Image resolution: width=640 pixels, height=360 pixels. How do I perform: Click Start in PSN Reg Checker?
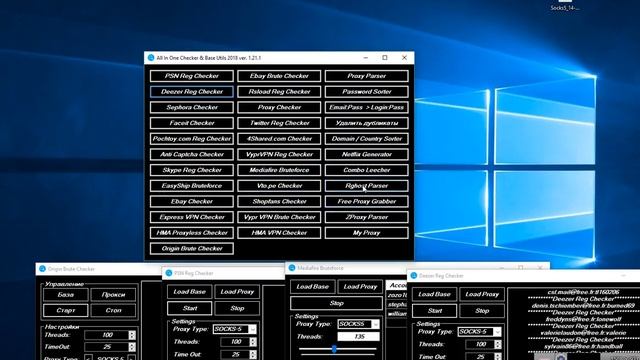189,308
